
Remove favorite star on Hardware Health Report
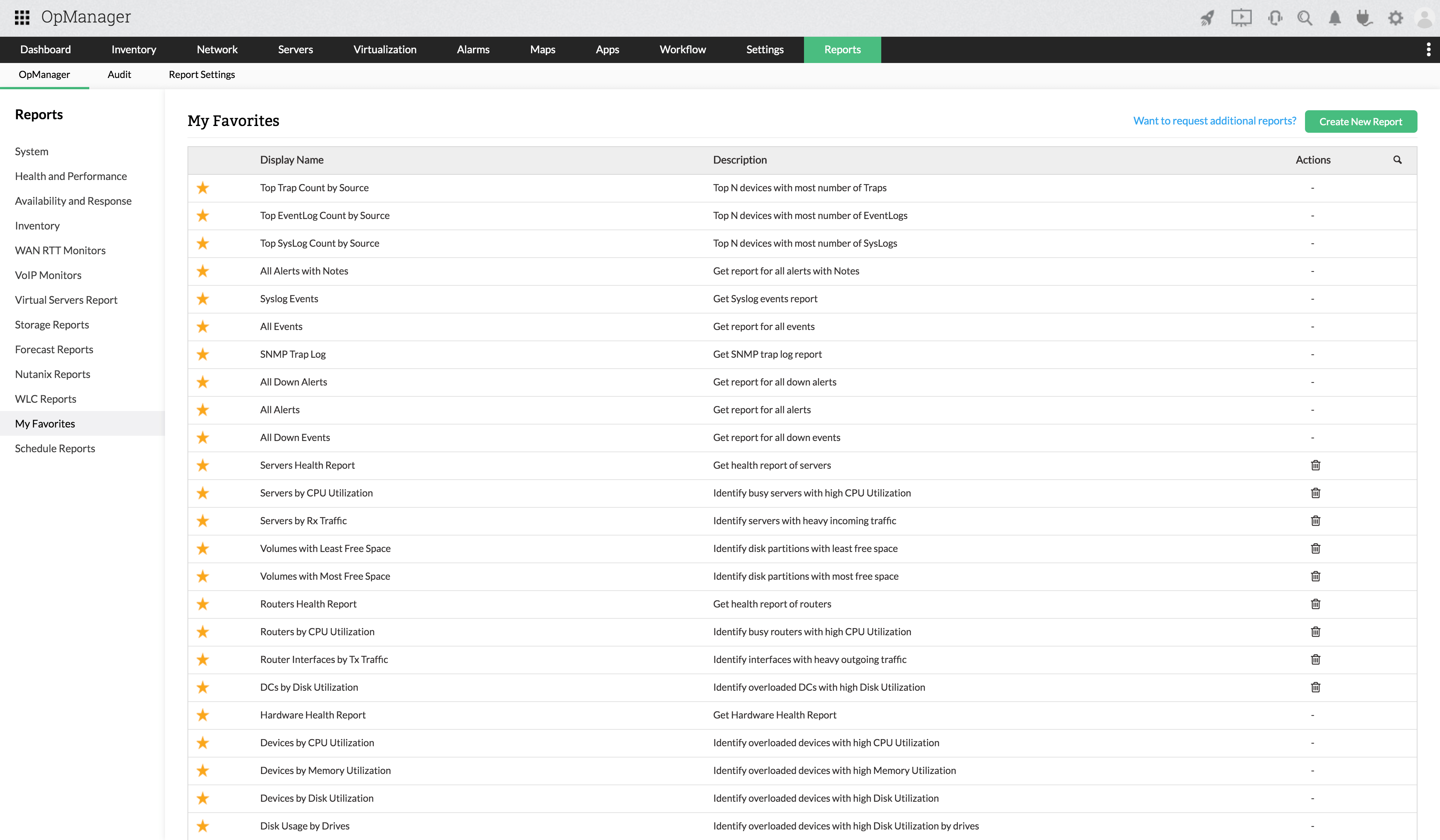coord(202,715)
